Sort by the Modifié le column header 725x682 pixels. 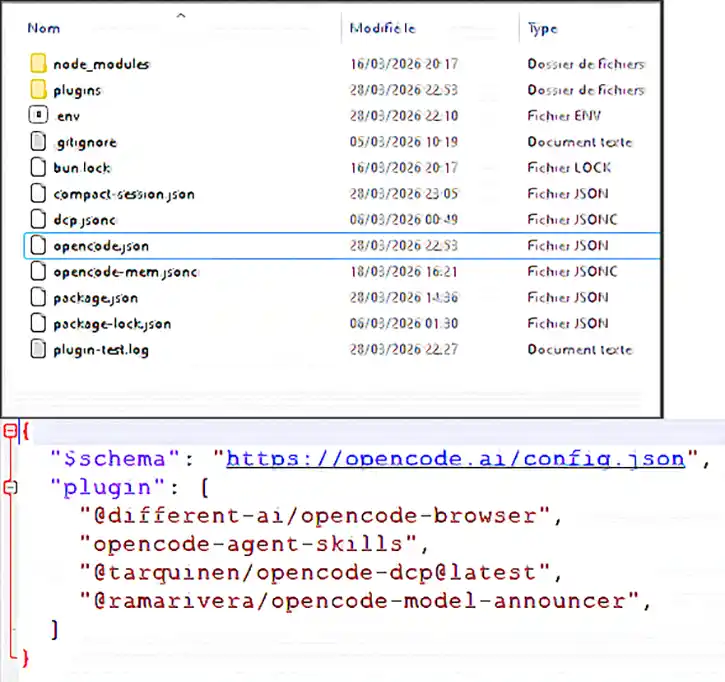coord(382,28)
